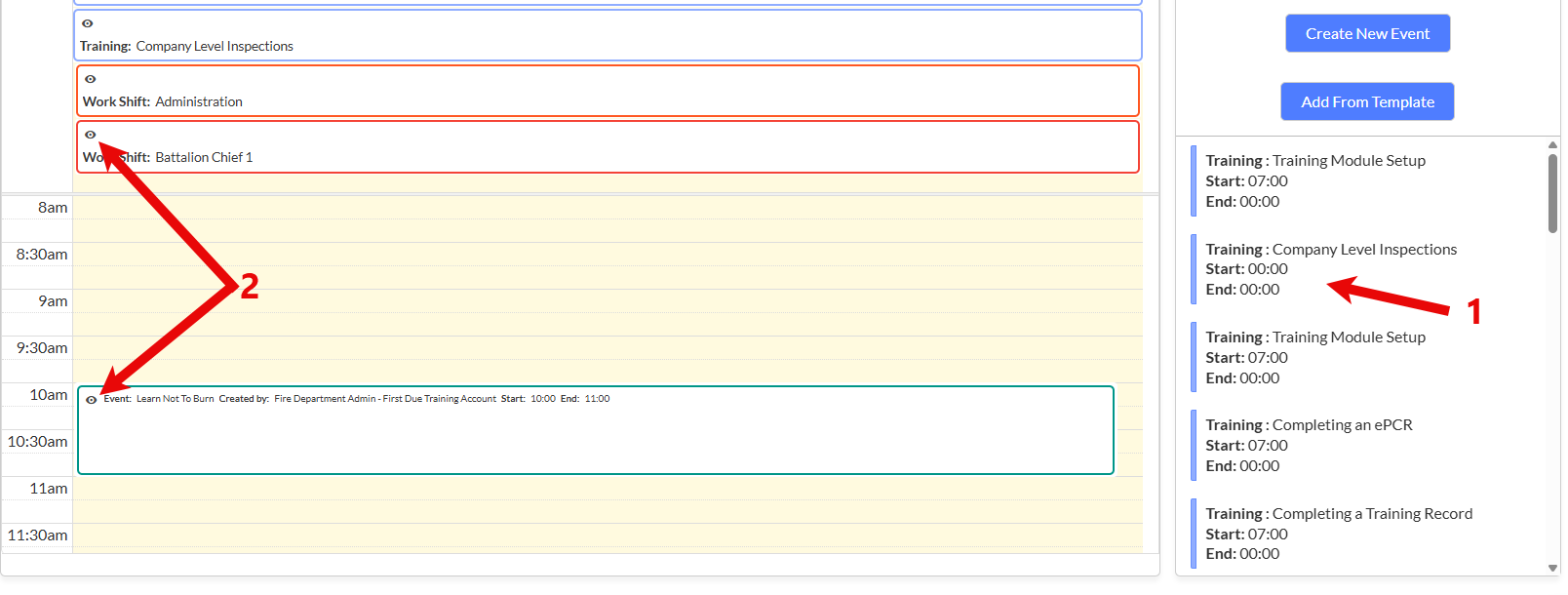The height and width of the screenshot is (595, 1568).
Task: Click the 8am time slot row
Action: tap(607, 208)
